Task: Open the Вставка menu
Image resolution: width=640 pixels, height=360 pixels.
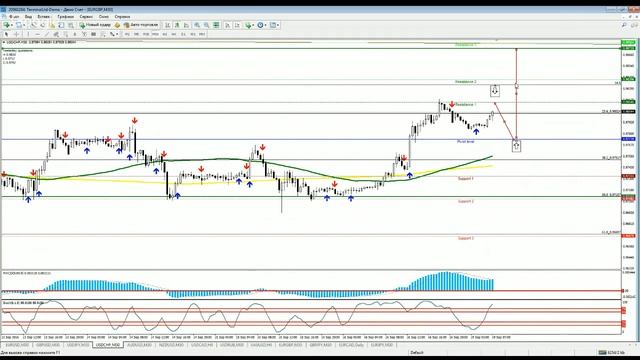Action: point(44,17)
